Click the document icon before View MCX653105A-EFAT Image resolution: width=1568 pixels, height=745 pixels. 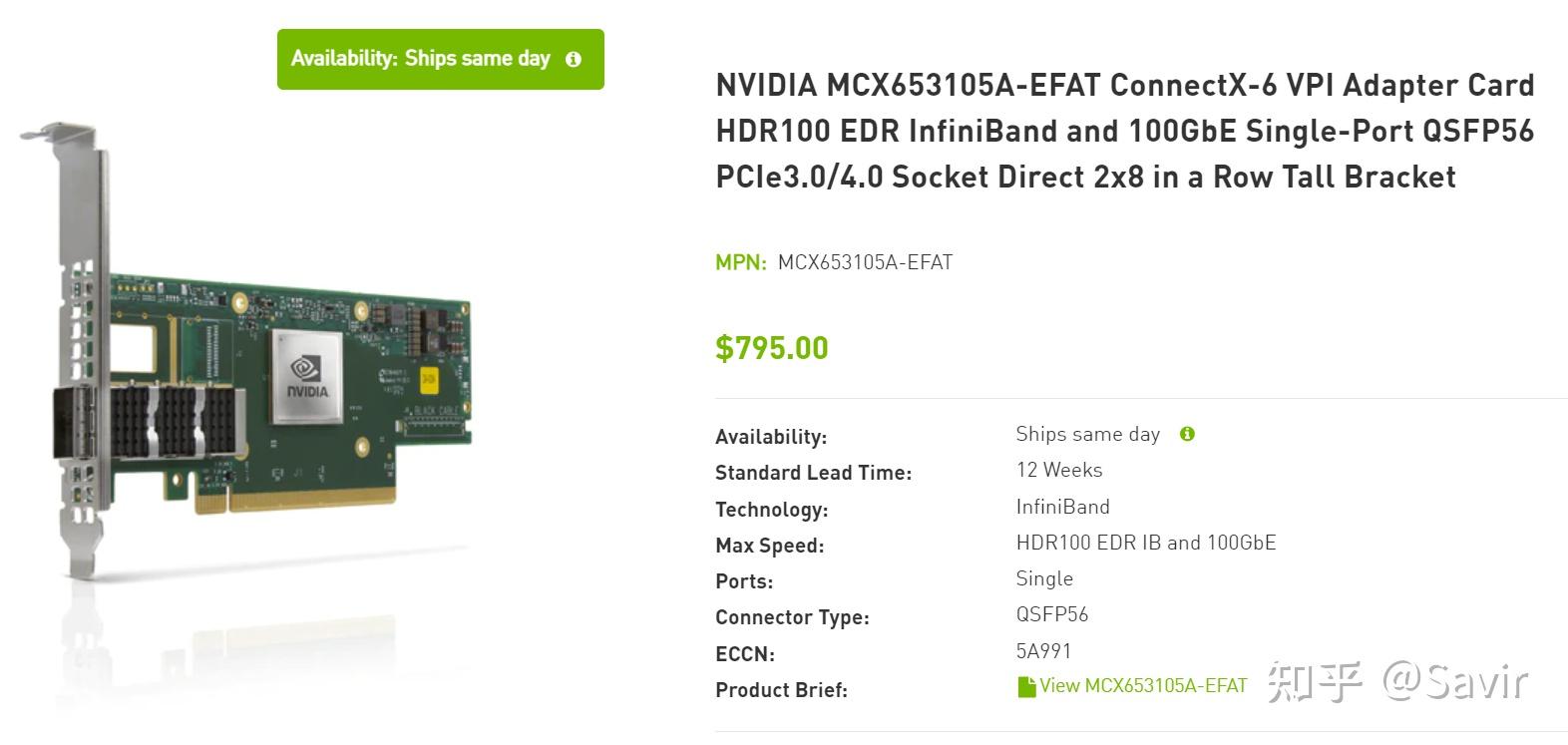click(x=1025, y=687)
